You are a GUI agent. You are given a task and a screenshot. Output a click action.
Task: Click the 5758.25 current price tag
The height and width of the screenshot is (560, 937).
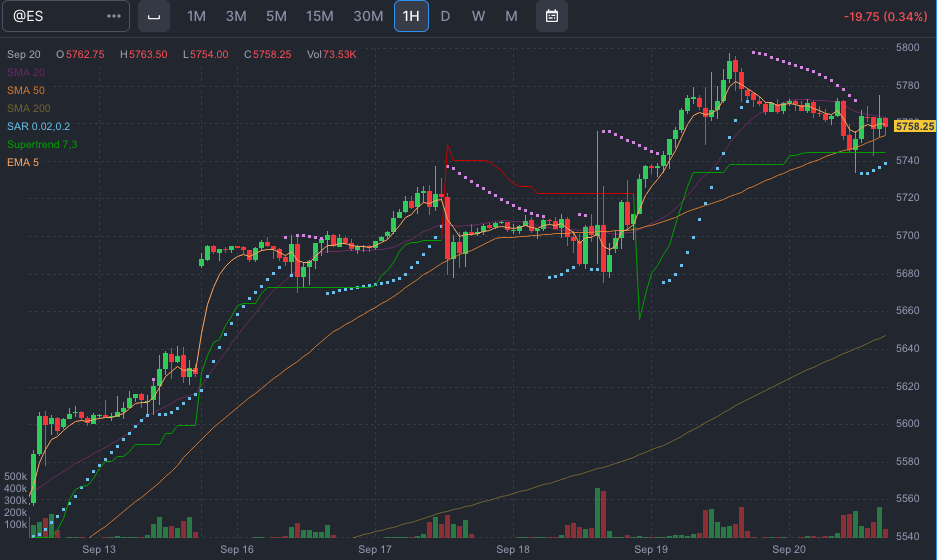(914, 127)
